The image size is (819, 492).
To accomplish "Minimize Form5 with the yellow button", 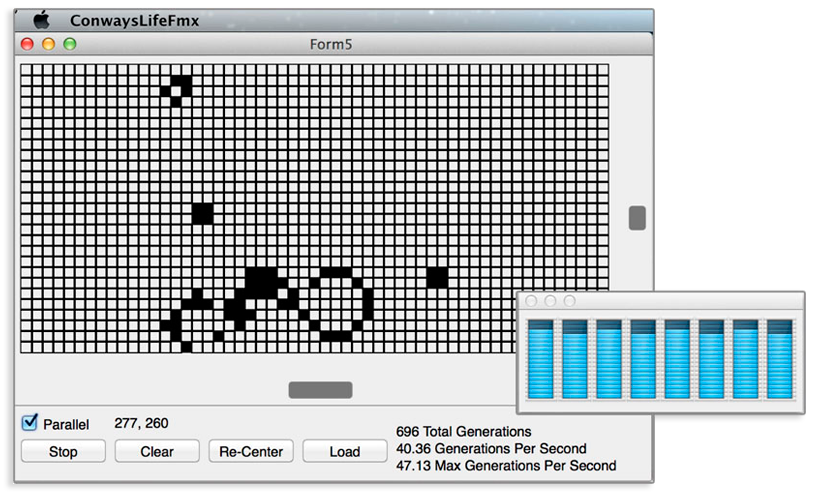I will (x=49, y=44).
